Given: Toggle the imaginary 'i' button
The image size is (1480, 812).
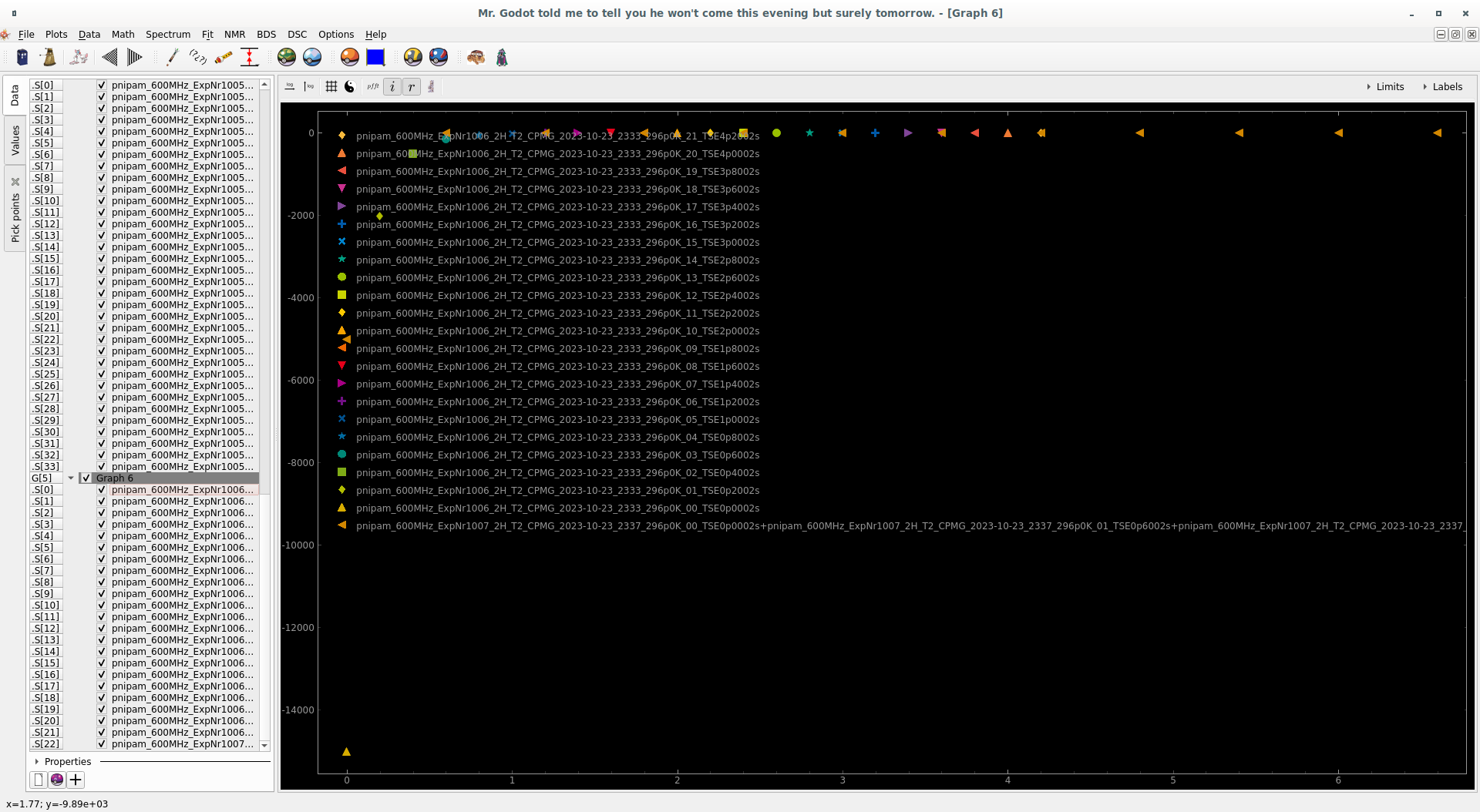Looking at the screenshot, I should tap(392, 86).
